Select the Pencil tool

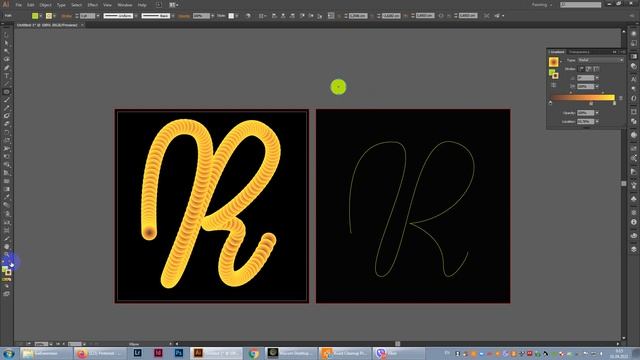(6, 108)
